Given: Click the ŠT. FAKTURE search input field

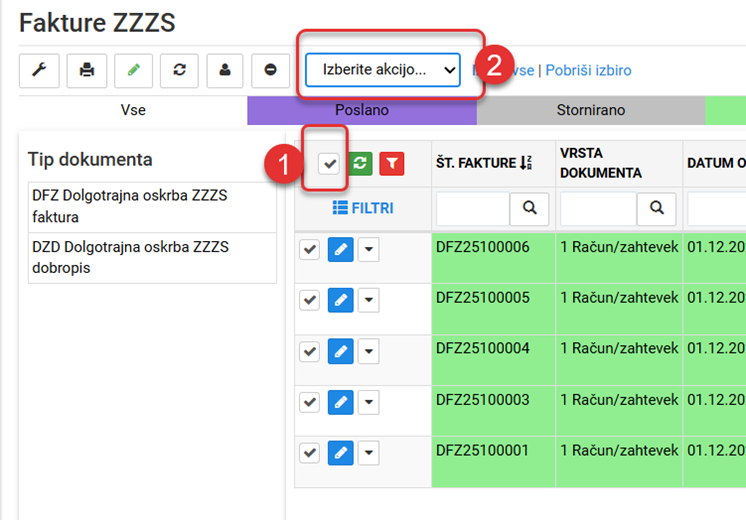Looking at the screenshot, I should [472, 208].
